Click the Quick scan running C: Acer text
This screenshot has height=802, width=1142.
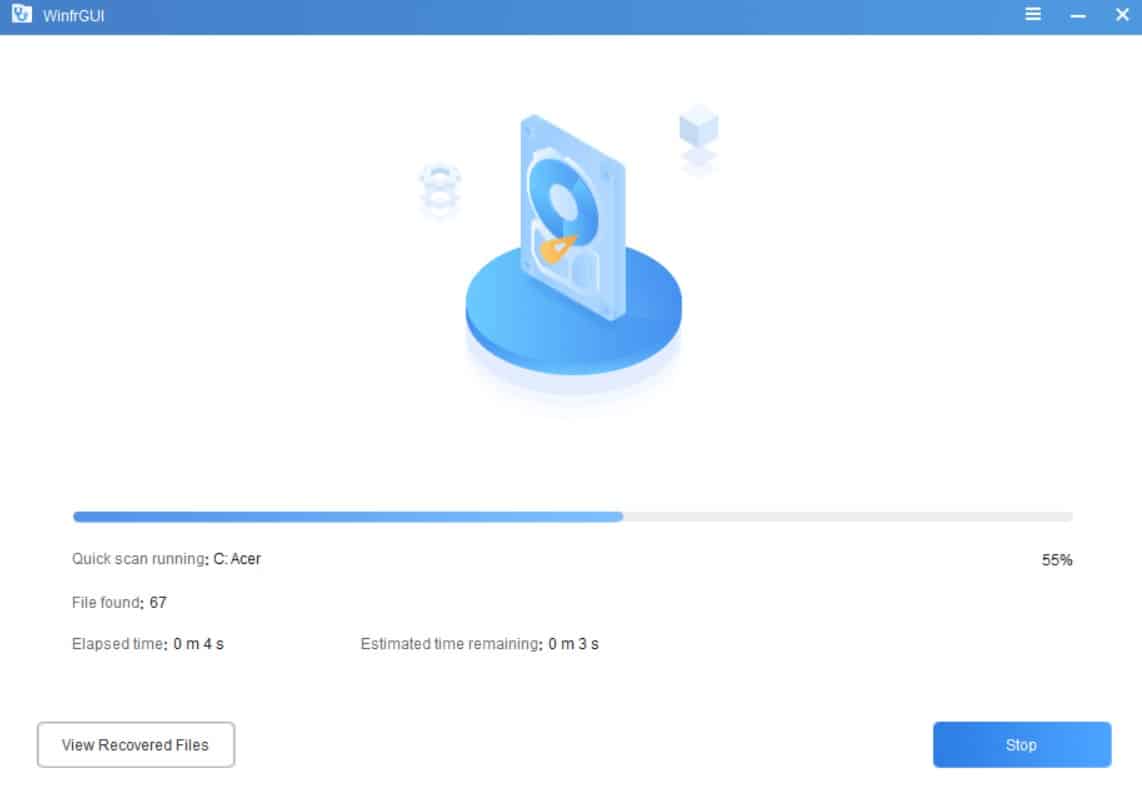pyautogui.click(x=166, y=559)
